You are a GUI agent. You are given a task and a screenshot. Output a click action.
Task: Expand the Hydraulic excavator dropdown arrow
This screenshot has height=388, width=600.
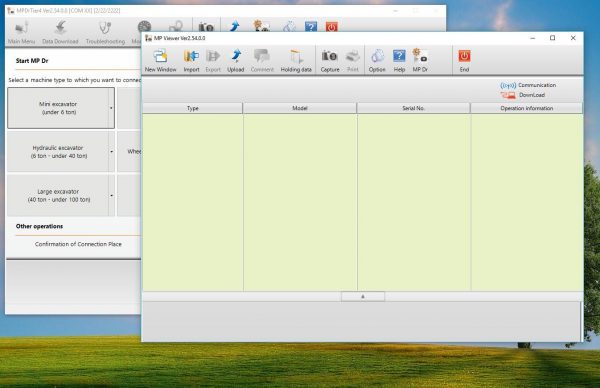[x=111, y=152]
